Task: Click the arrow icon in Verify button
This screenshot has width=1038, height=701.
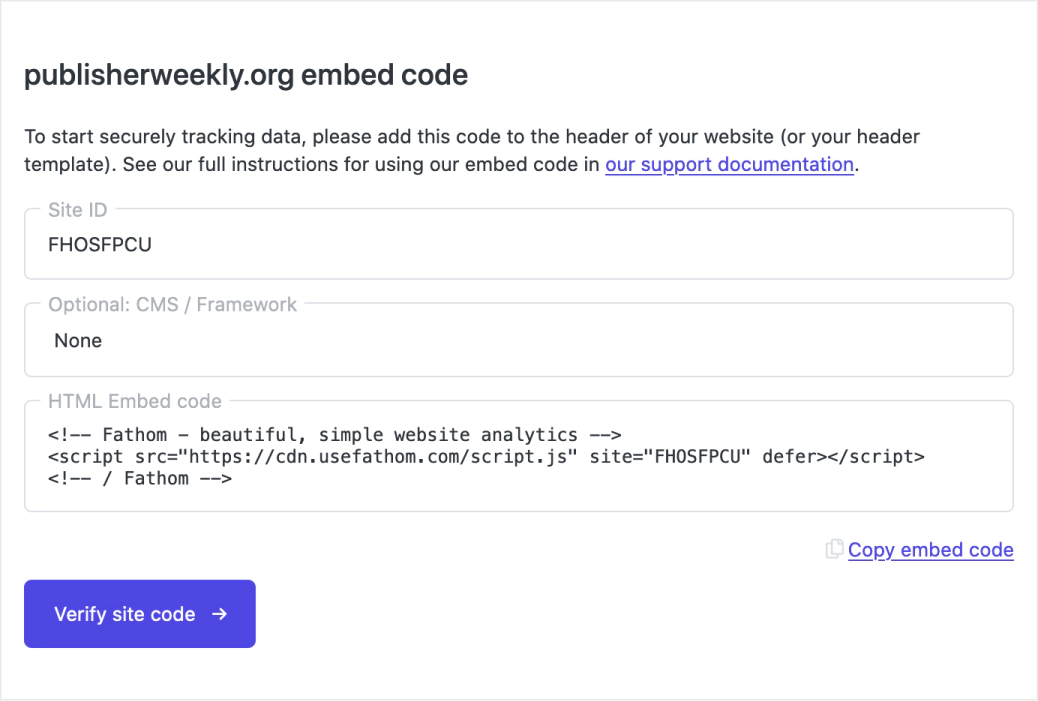Action: coord(220,614)
